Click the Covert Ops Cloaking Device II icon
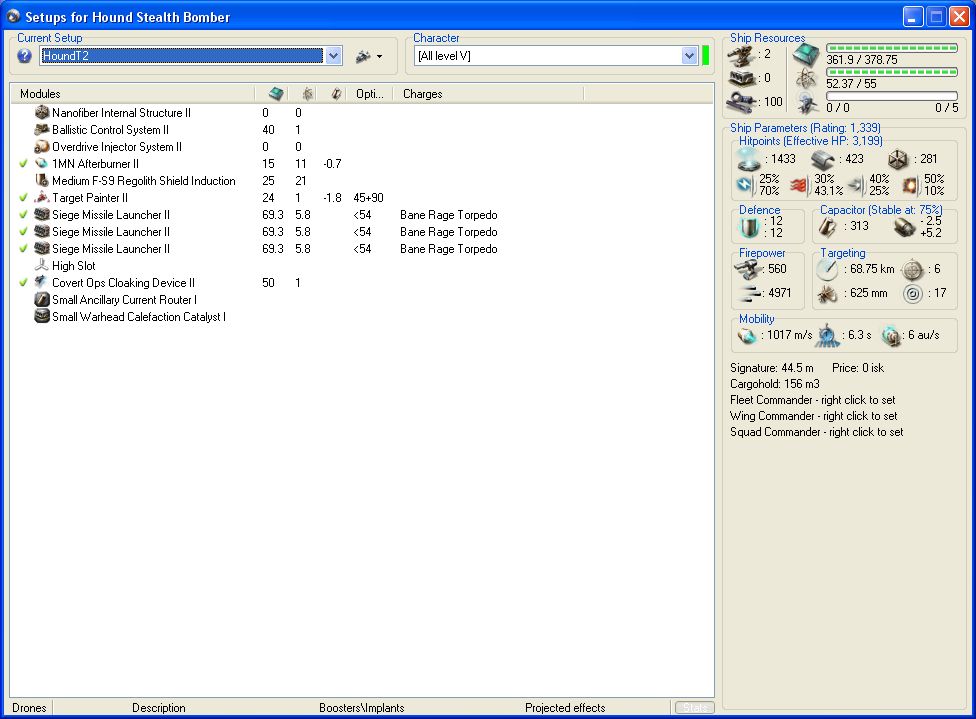 point(42,283)
